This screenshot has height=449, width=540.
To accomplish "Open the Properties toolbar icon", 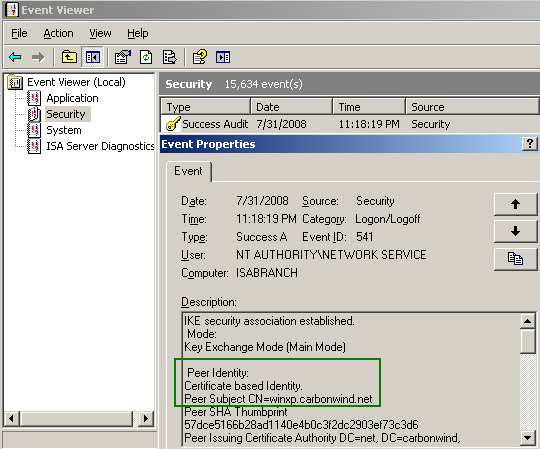I will 123,57.
